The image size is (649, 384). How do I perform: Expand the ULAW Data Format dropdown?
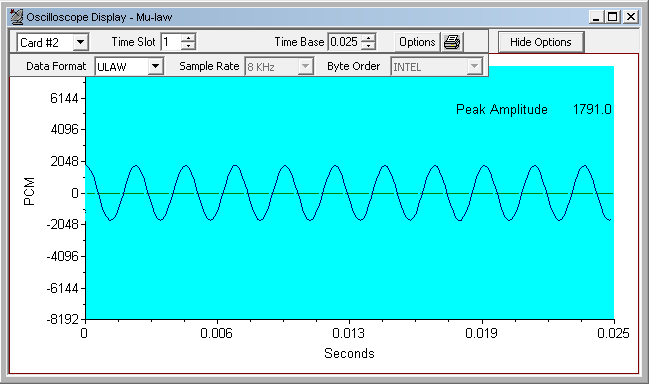pyautogui.click(x=156, y=66)
